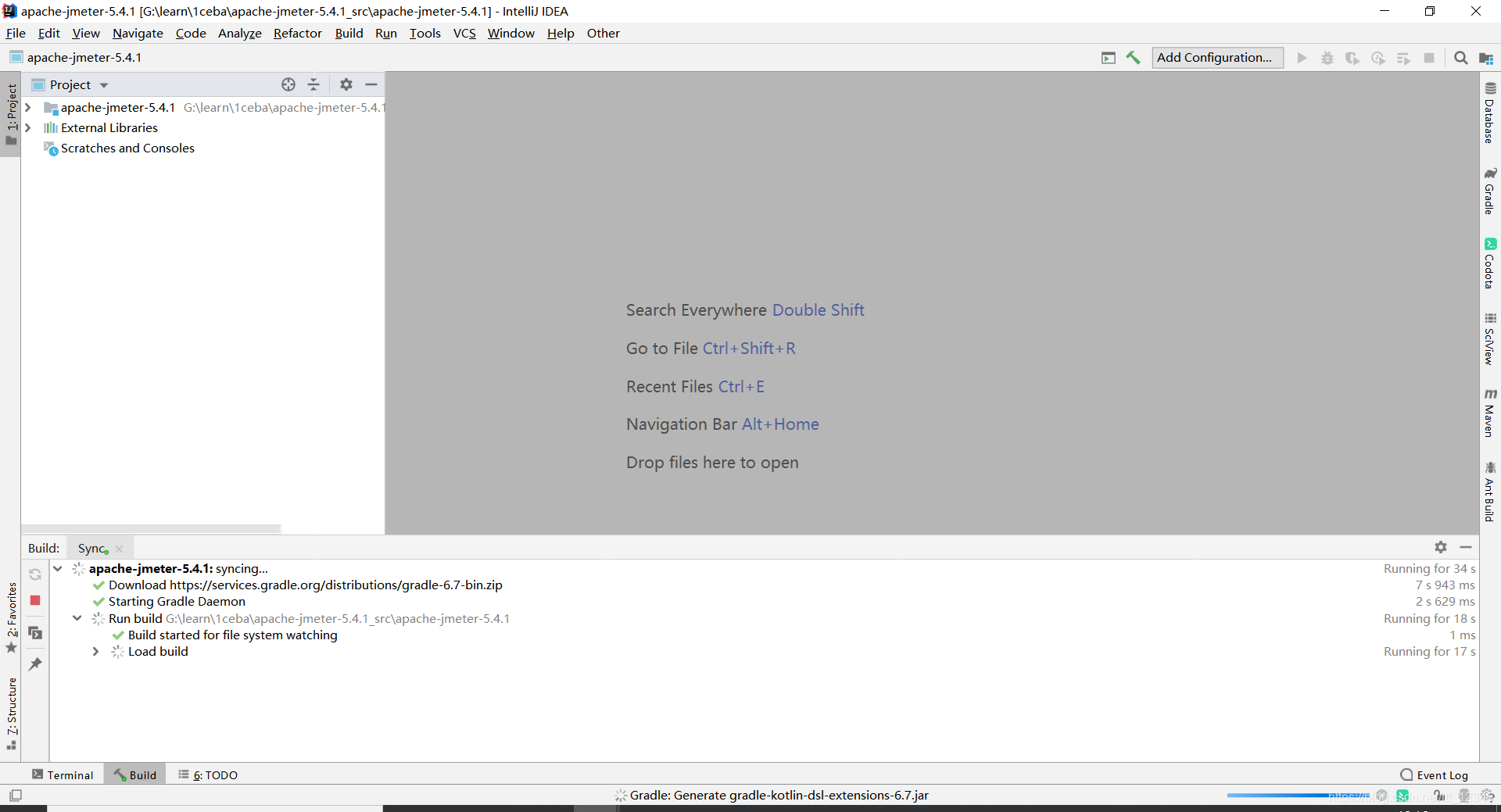Open the Refactor menu
The image size is (1501, 812).
coord(297,33)
